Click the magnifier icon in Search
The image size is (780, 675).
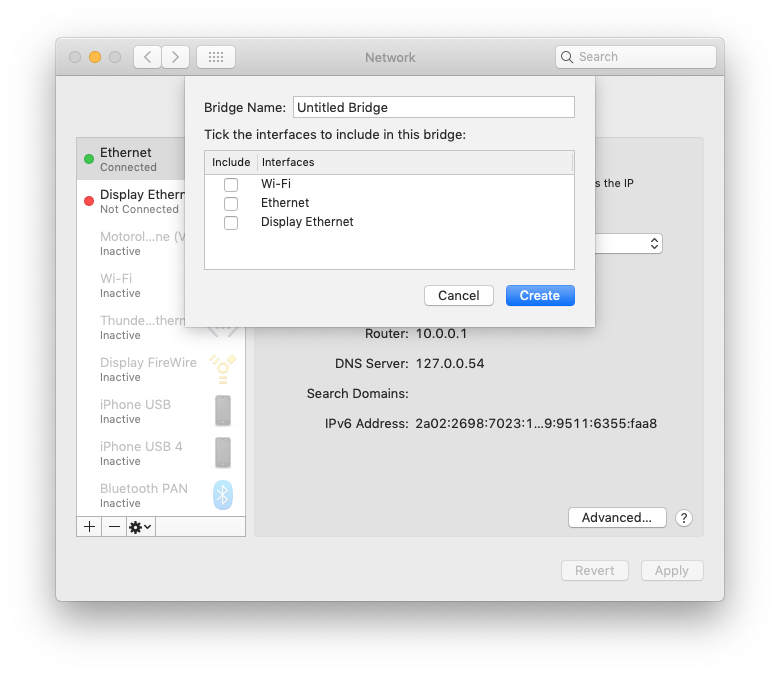[x=567, y=57]
